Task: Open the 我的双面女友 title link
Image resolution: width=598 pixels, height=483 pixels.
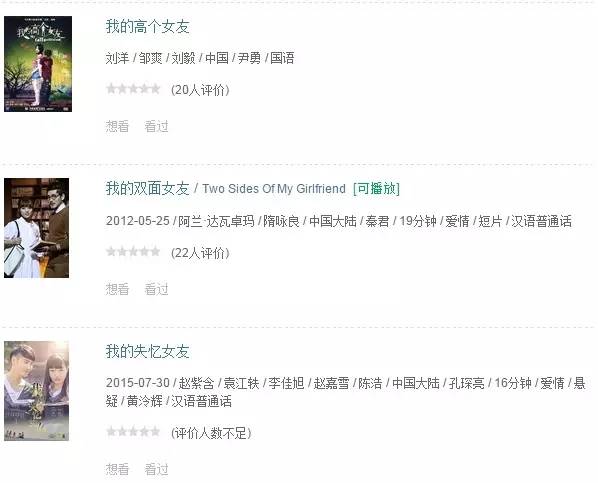Action: click(x=148, y=188)
